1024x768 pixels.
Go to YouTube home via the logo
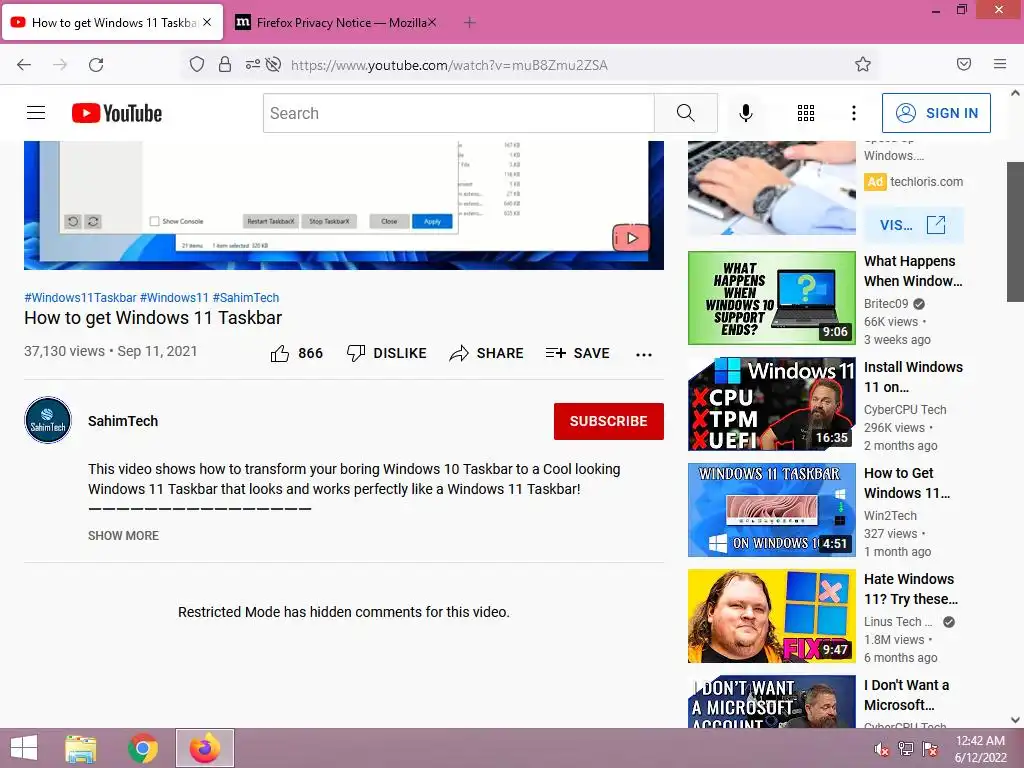tap(117, 113)
